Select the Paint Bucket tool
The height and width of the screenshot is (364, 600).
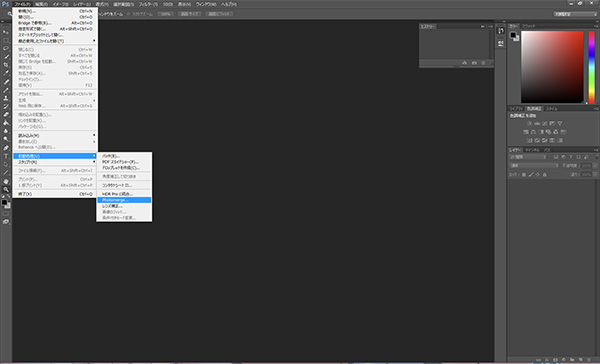tap(6, 123)
